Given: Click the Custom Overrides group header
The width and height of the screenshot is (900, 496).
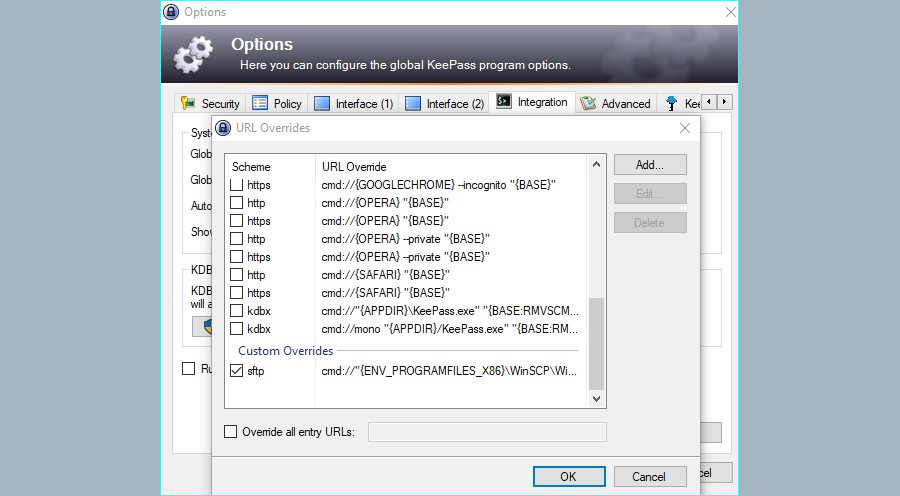Looking at the screenshot, I should (285, 351).
